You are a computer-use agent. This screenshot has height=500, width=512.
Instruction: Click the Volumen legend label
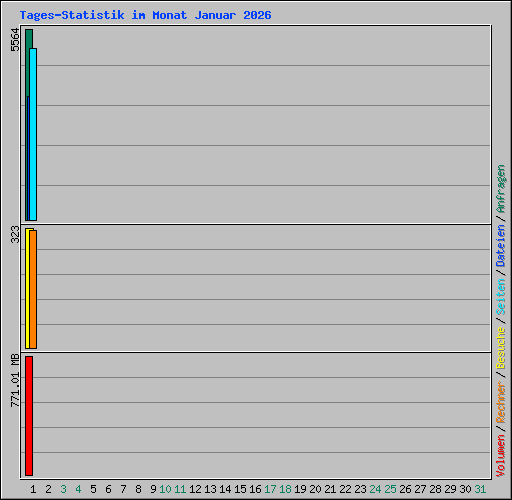(501, 456)
